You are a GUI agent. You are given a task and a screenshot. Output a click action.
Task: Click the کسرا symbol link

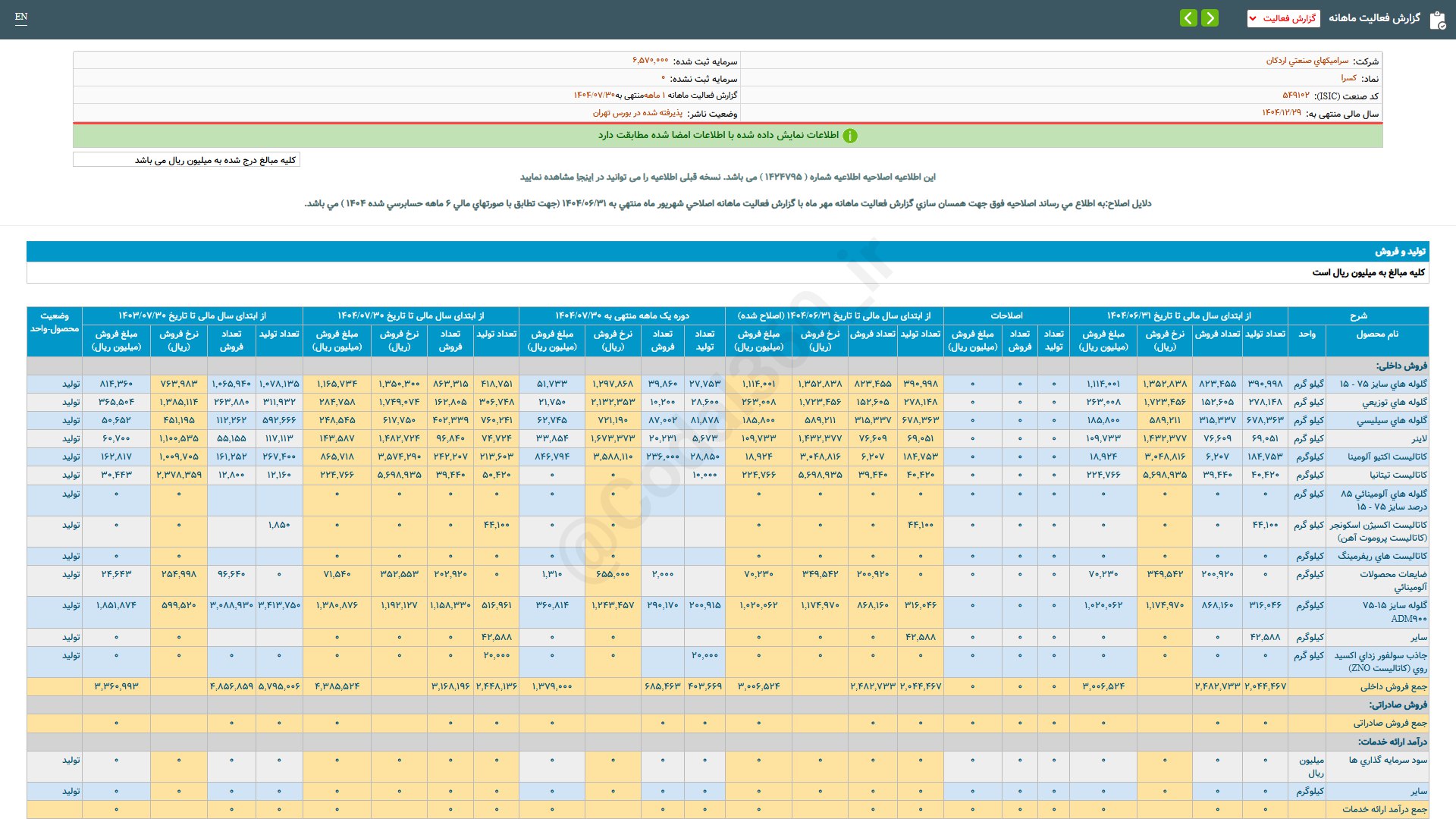point(1348,78)
